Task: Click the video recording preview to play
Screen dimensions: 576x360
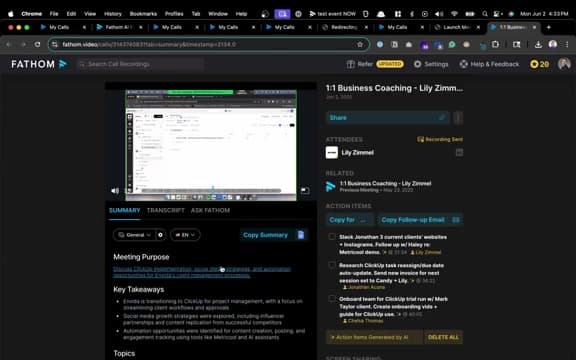Action: (211, 145)
